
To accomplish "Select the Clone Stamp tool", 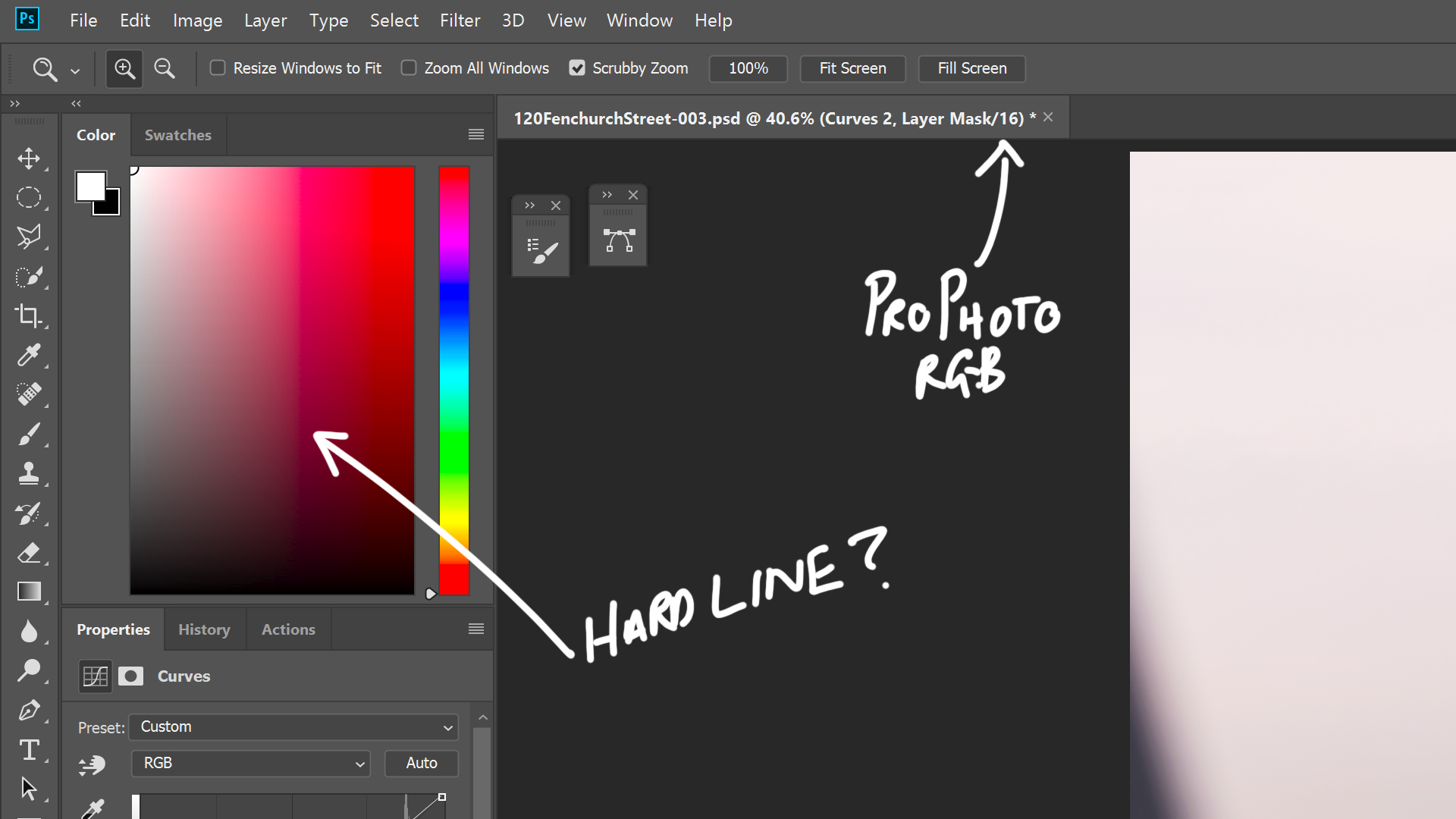I will coord(29,473).
